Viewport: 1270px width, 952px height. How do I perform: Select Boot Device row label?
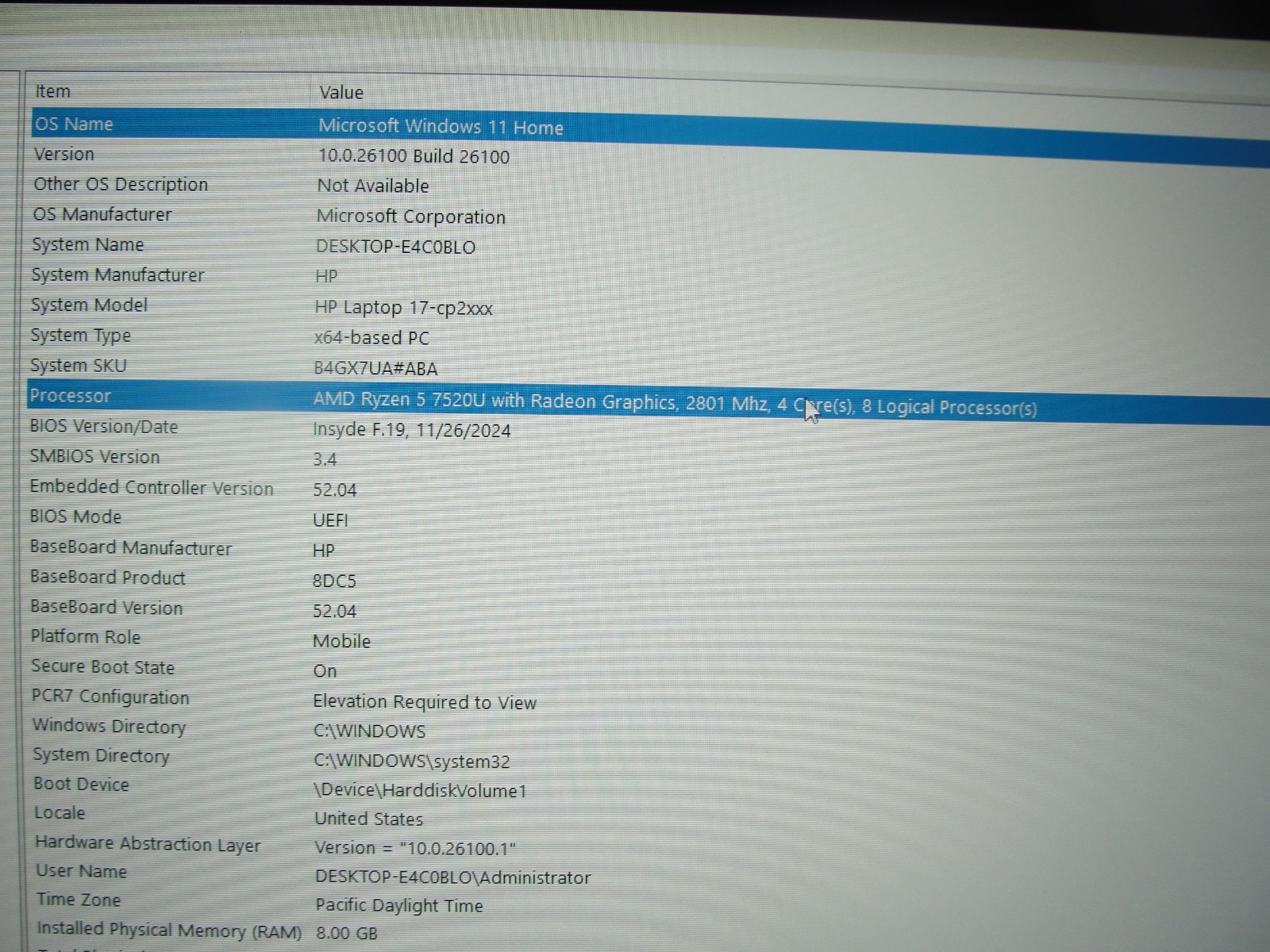point(81,784)
